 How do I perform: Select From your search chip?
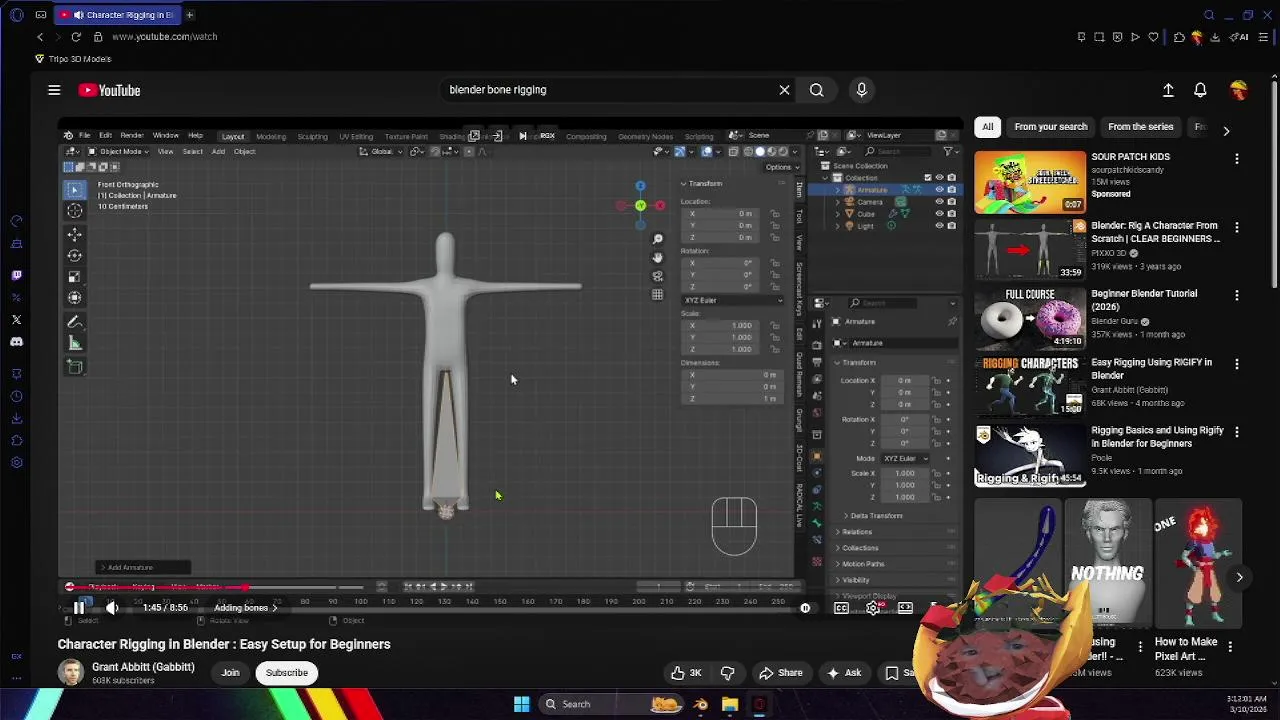[x=1050, y=127]
